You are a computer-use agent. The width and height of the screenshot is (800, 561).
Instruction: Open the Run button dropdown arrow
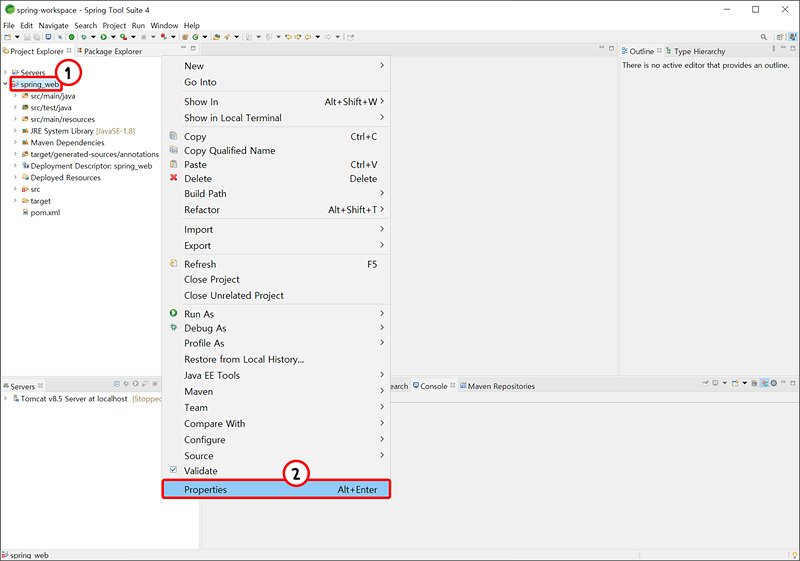pyautogui.click(x=113, y=37)
